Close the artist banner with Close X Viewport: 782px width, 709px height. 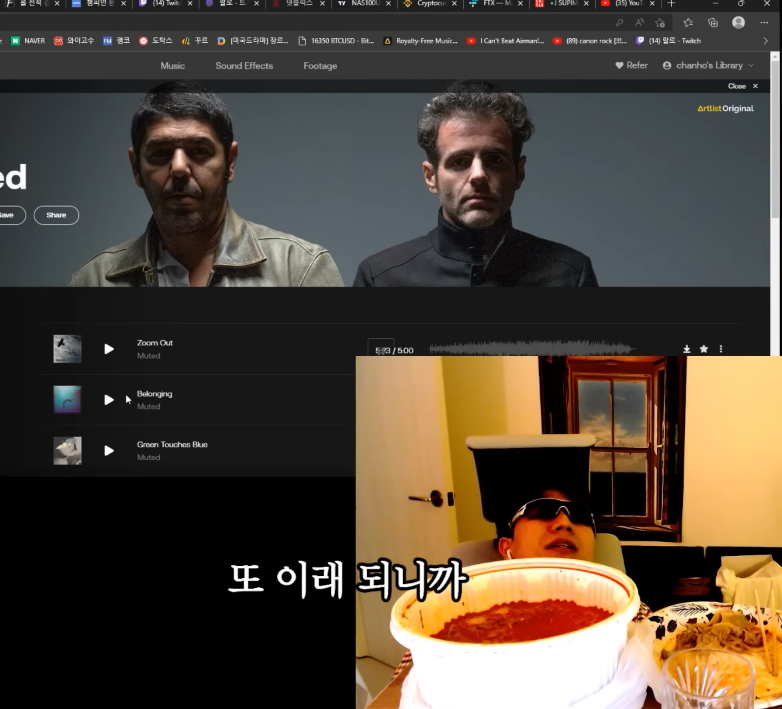pos(743,86)
